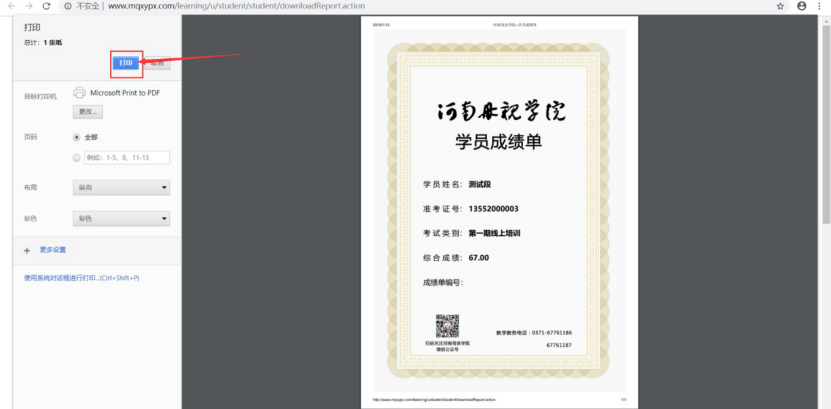The image size is (831, 409).
Task: Click the 学员成绩单 title in preview
Action: pos(499,142)
